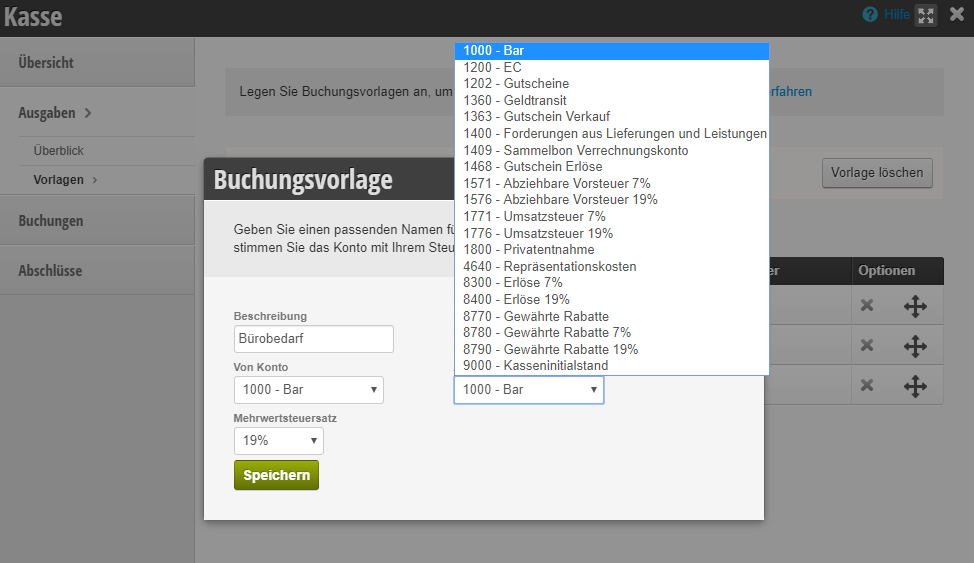
Task: Pick 9000 - Kasseninitialstand option
Action: point(535,365)
